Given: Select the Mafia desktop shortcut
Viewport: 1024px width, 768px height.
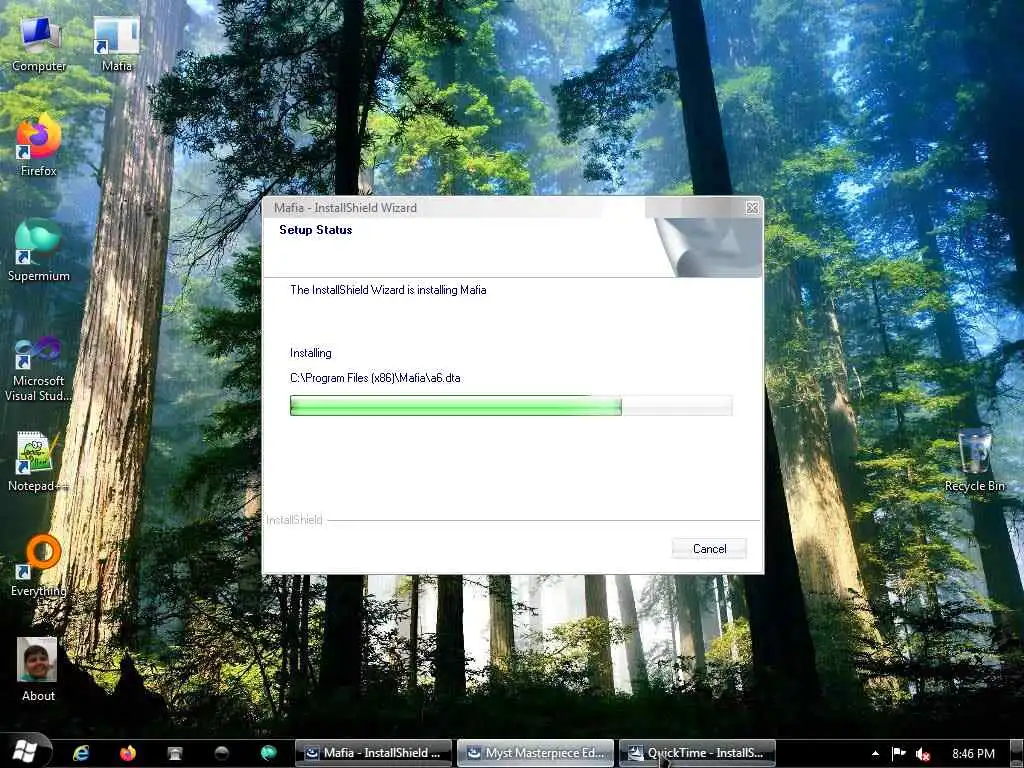Looking at the screenshot, I should 117,44.
